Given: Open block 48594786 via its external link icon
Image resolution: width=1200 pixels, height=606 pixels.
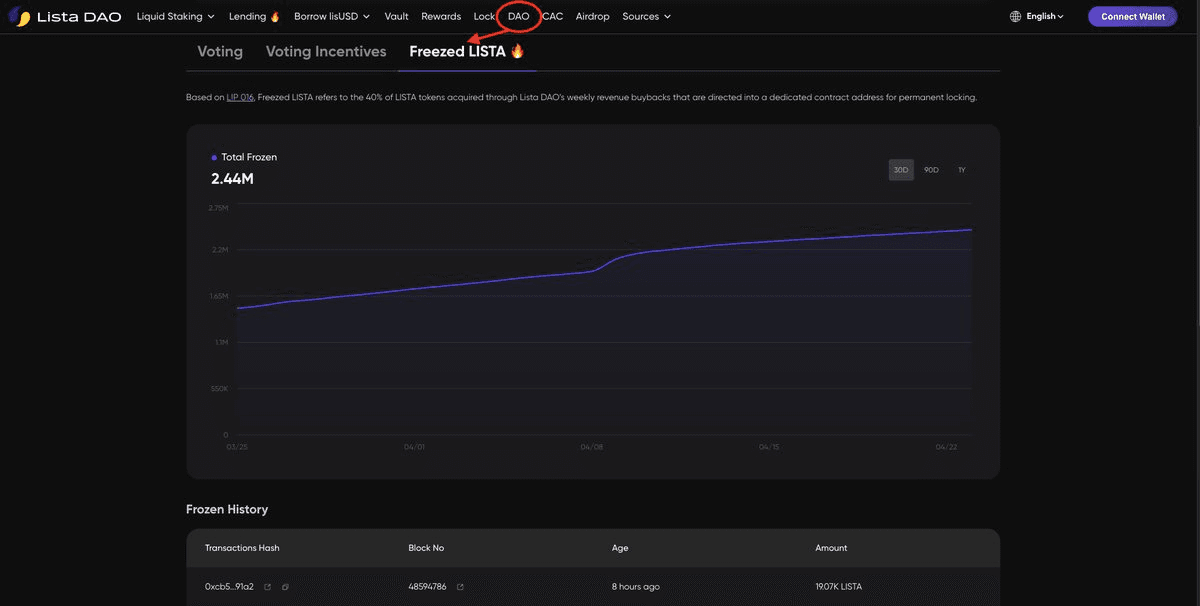Looking at the screenshot, I should click(x=458, y=586).
